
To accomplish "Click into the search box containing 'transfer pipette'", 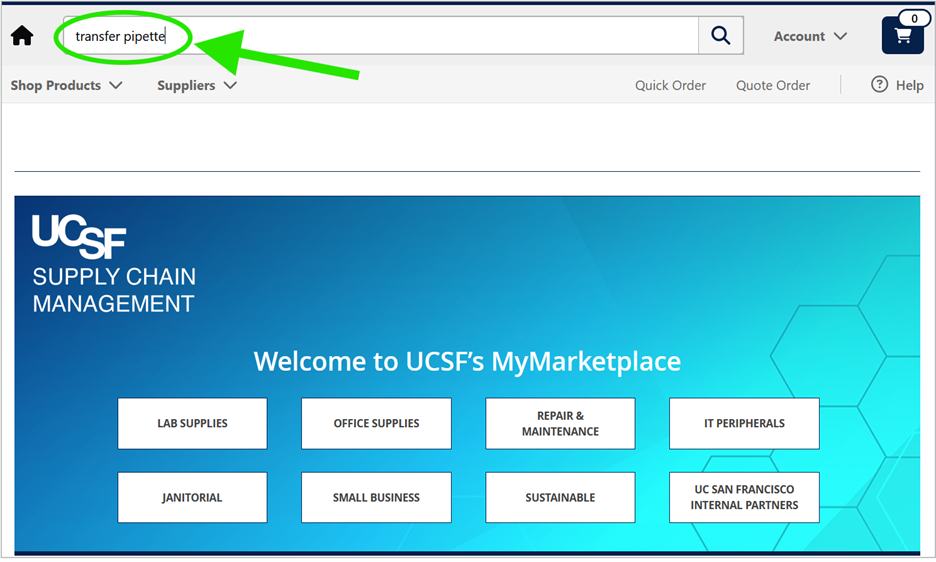I will pyautogui.click(x=381, y=36).
